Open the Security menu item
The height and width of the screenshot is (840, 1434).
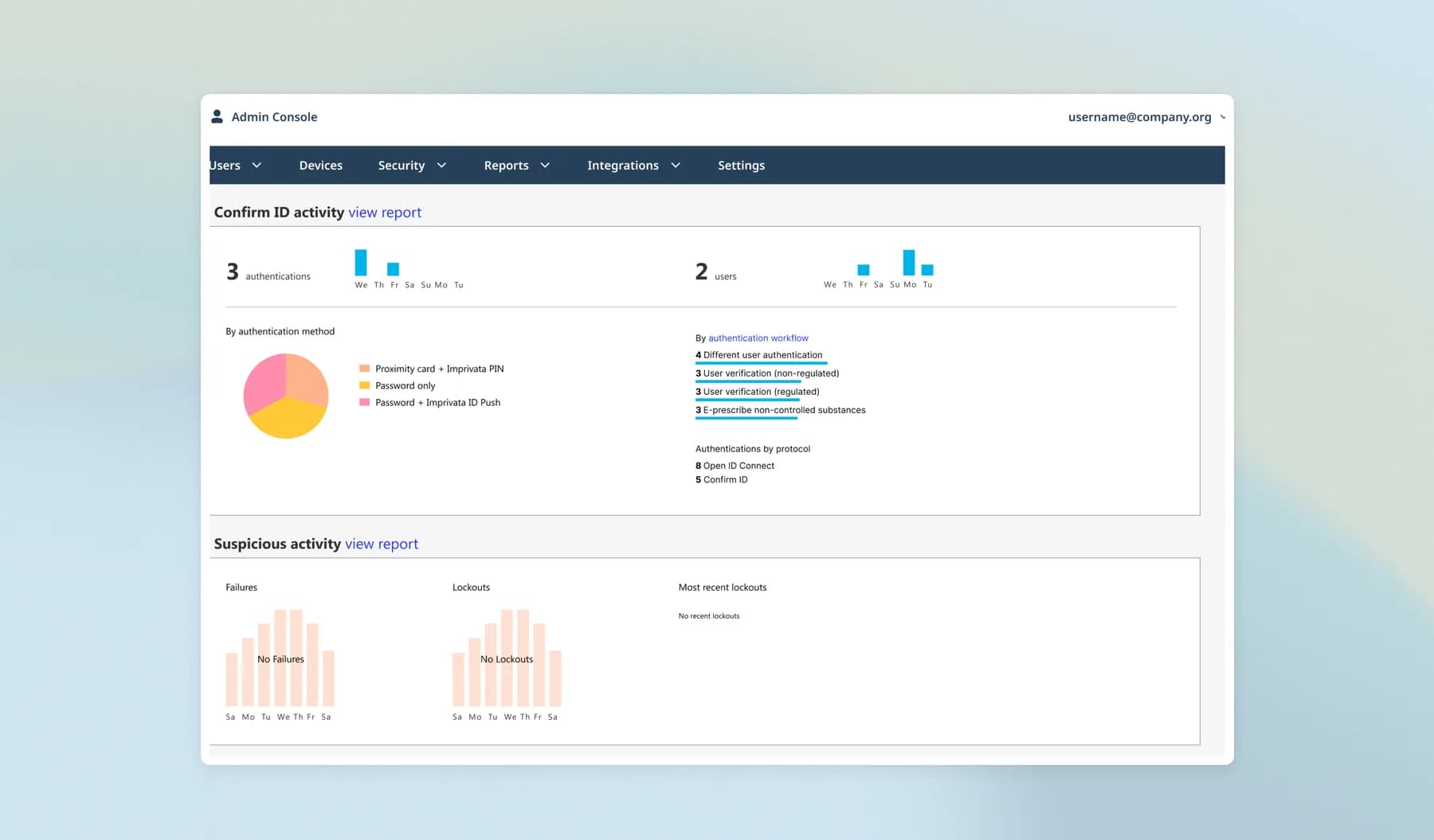402,165
